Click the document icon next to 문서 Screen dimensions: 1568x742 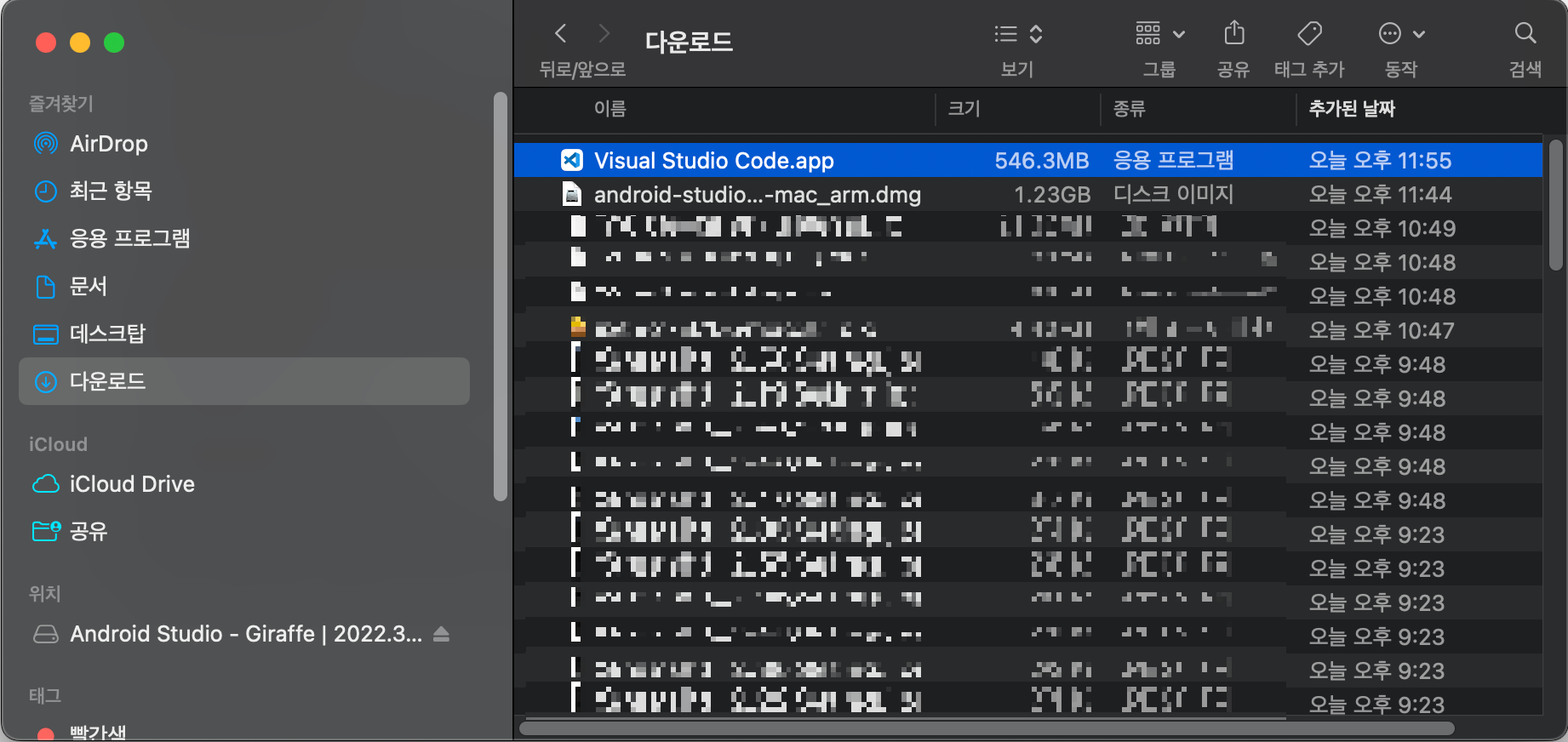coord(45,287)
